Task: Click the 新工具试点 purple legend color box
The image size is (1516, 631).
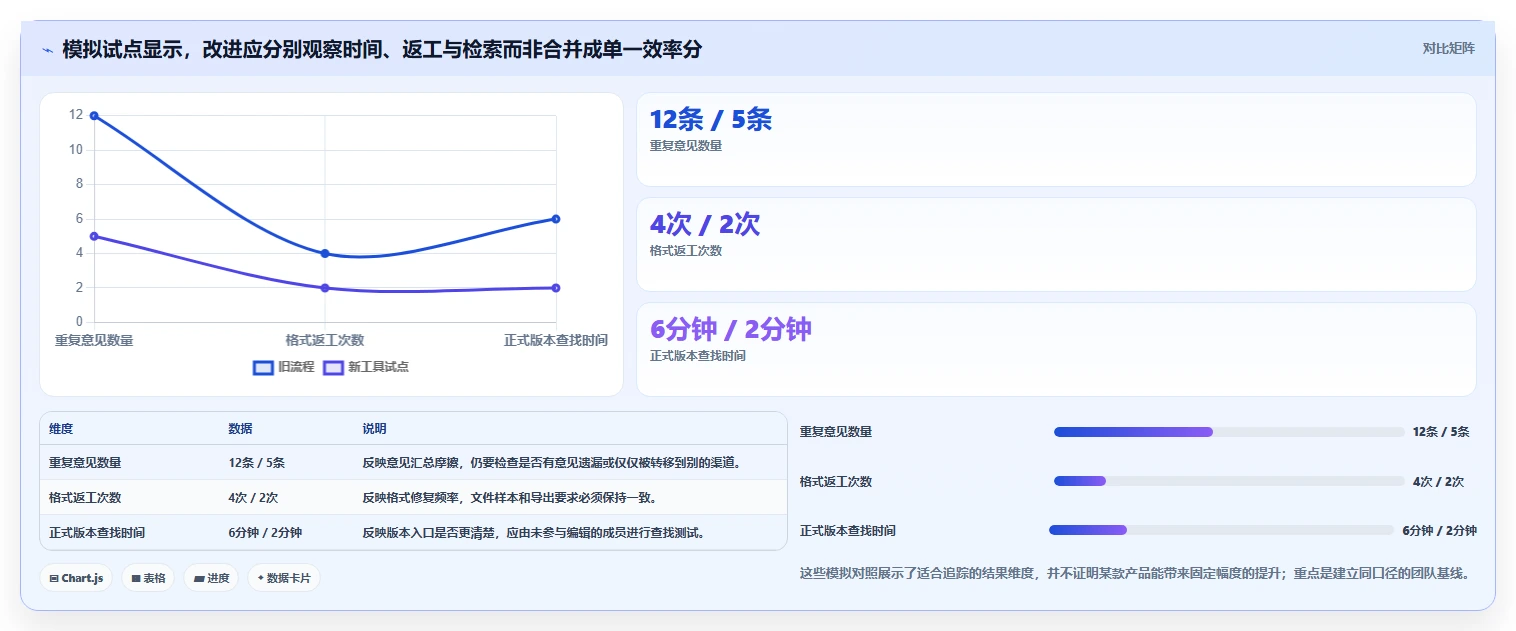Action: pos(334,367)
